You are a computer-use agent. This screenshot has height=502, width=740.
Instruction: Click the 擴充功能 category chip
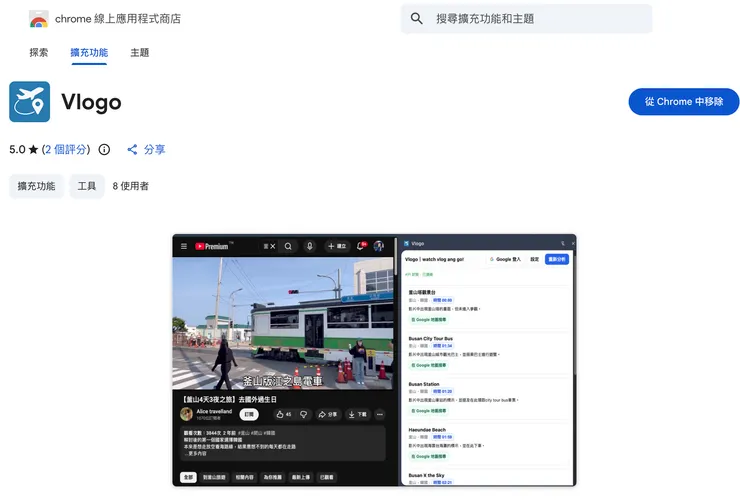coord(36,186)
